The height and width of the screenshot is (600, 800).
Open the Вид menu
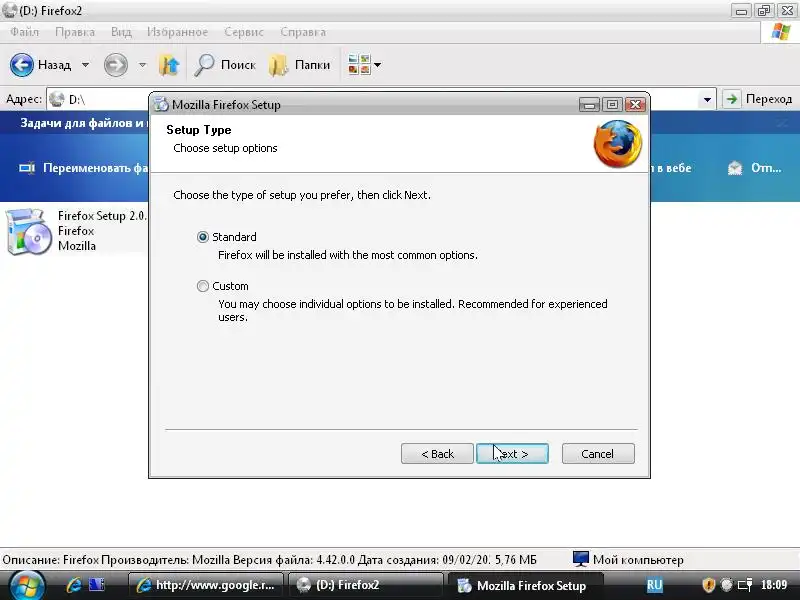coord(121,32)
